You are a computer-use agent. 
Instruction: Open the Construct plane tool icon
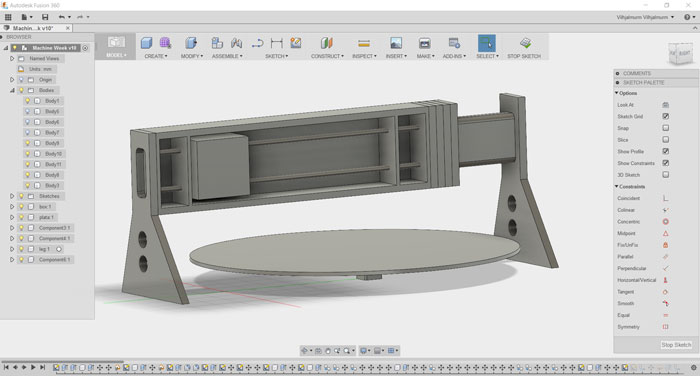327,43
